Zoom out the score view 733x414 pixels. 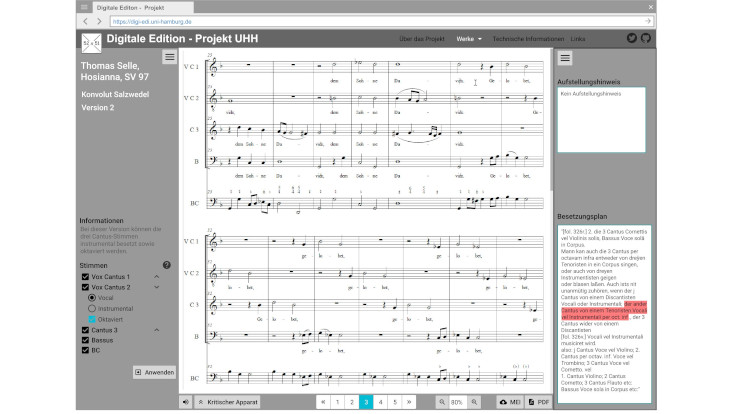coord(441,402)
